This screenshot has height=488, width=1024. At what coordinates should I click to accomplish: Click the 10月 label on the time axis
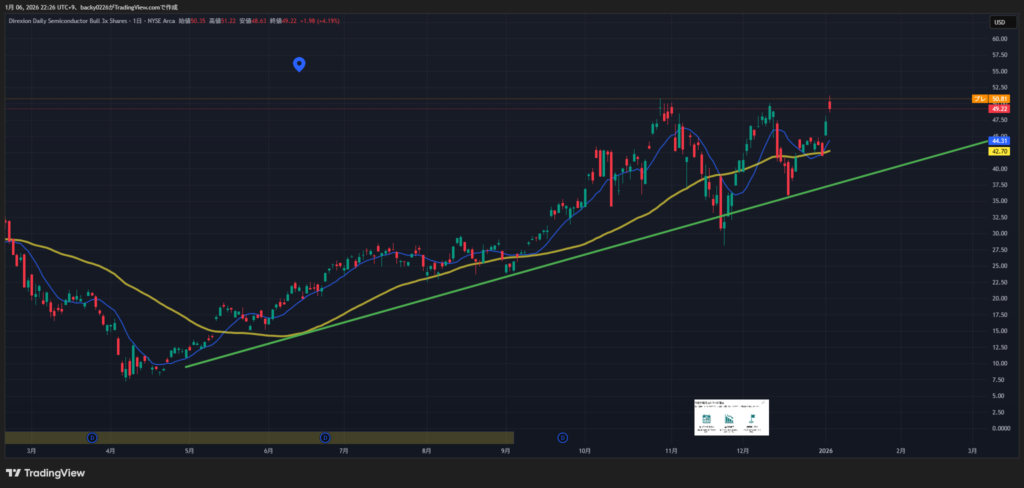(585, 452)
